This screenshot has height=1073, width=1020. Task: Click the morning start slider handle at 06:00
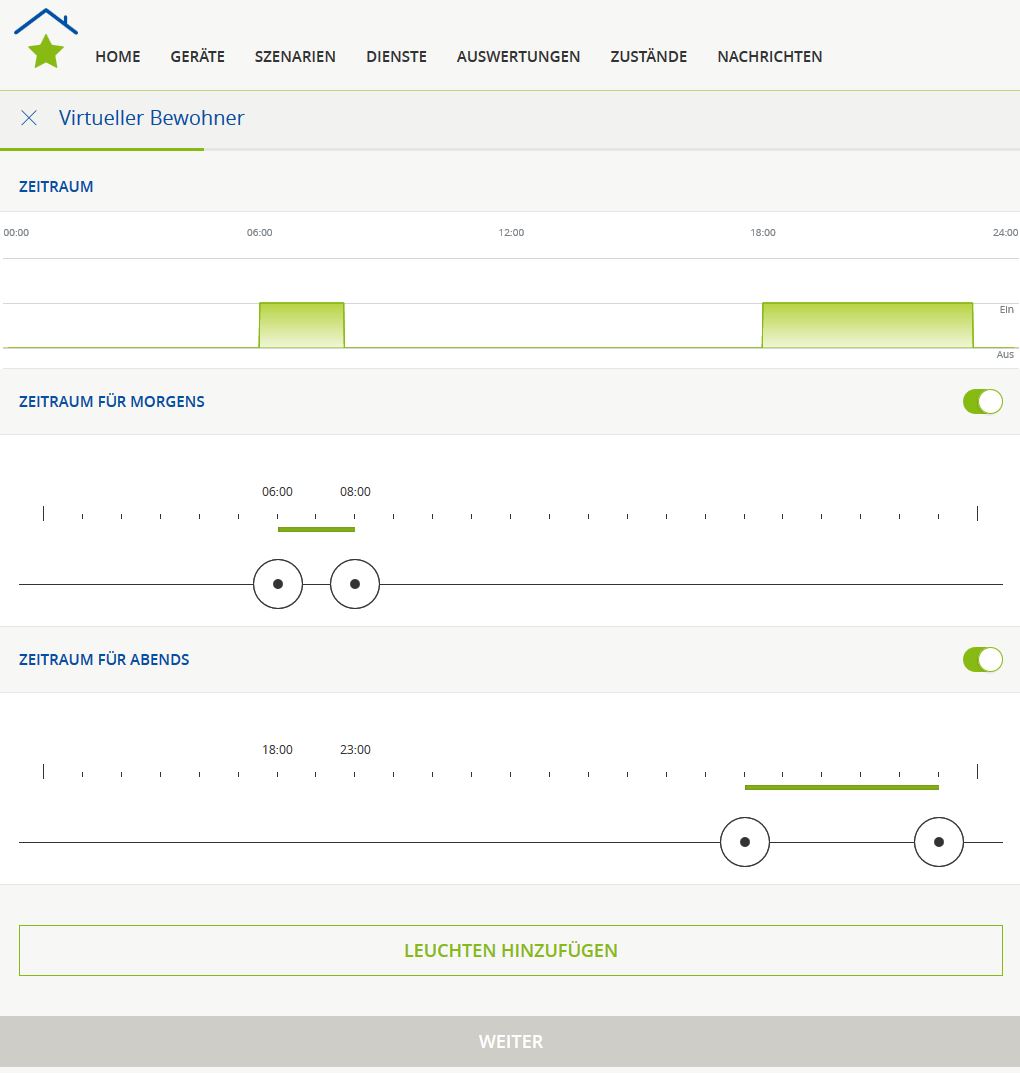click(278, 584)
